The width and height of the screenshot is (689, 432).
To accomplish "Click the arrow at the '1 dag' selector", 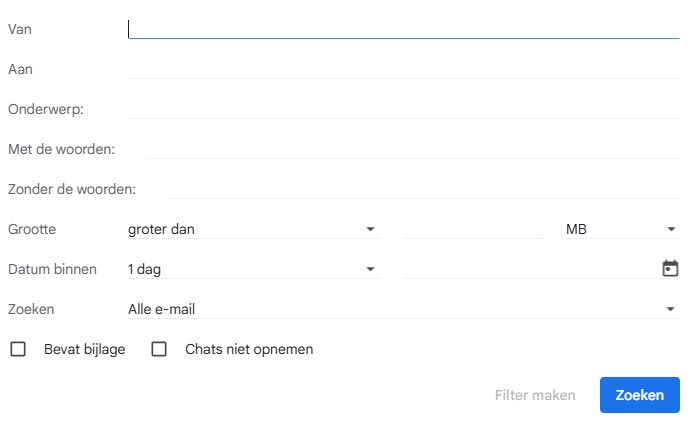I will pos(370,269).
